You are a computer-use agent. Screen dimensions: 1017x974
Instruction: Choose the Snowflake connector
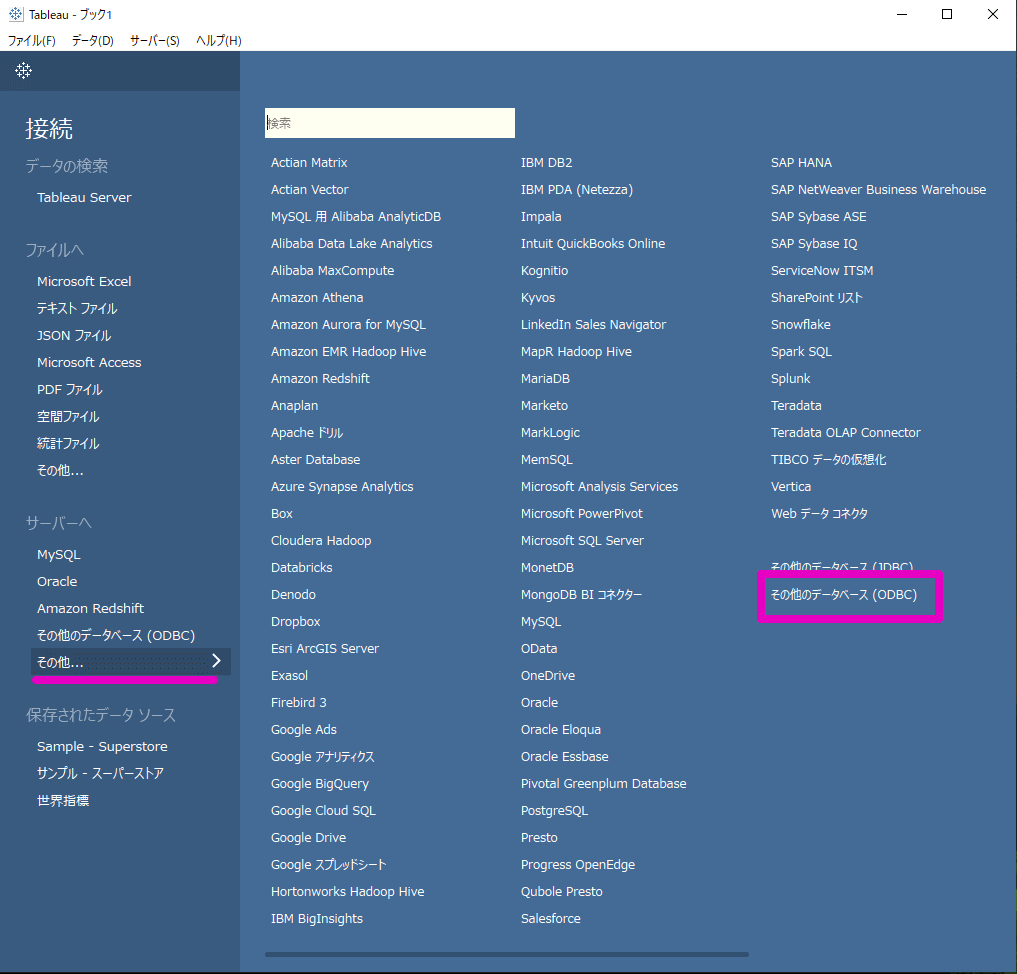pyautogui.click(x=800, y=325)
